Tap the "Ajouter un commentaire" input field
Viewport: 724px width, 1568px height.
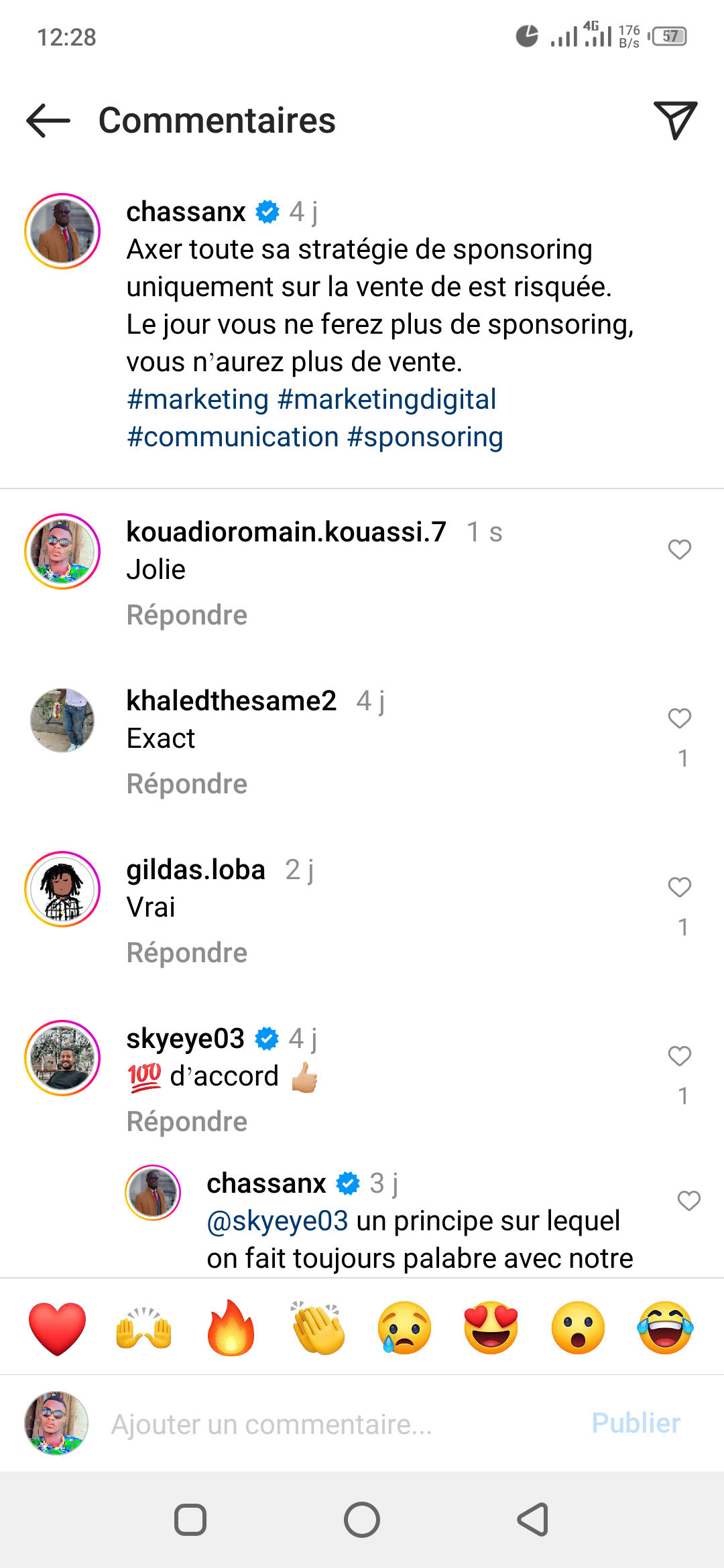click(335, 1424)
